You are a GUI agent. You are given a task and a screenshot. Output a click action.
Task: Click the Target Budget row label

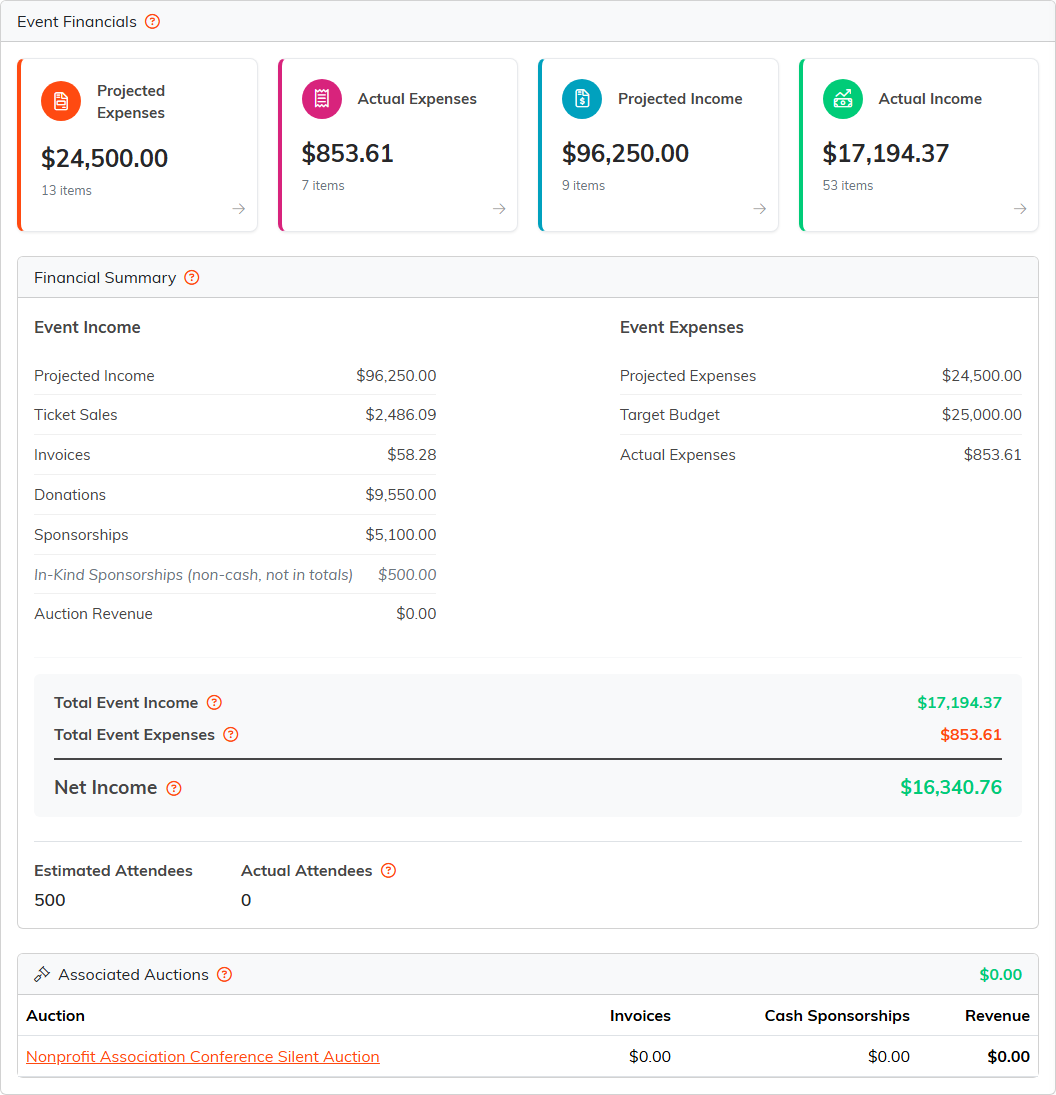pos(670,415)
